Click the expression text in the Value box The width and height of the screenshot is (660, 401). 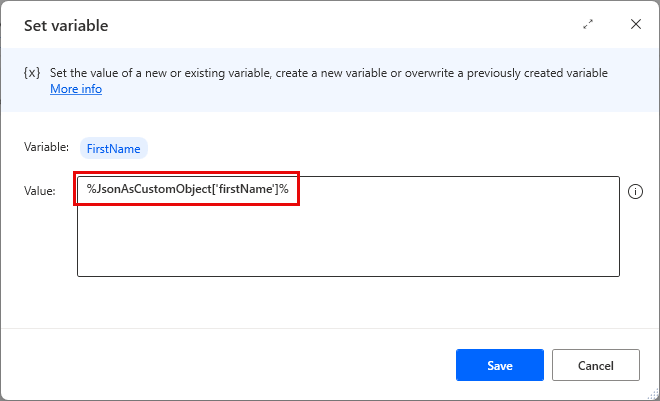187,190
